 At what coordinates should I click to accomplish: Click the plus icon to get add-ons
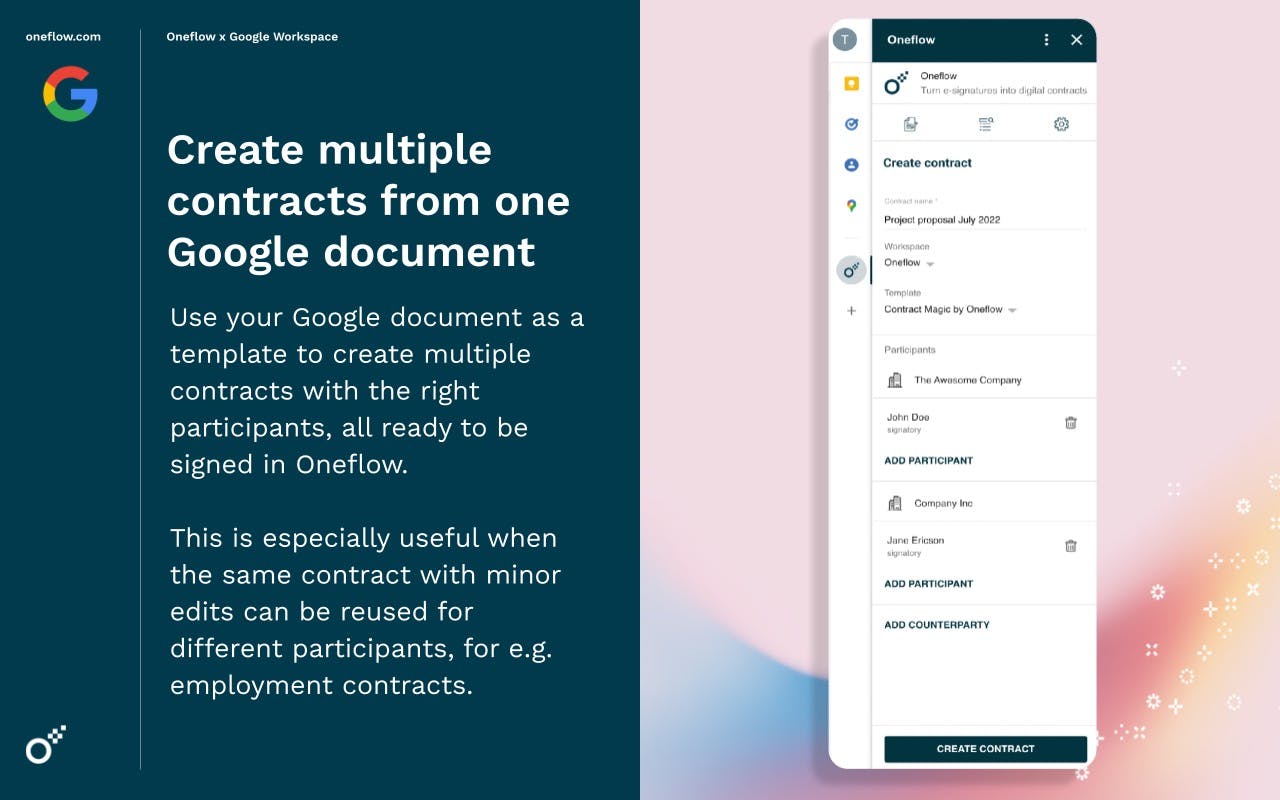click(x=851, y=311)
